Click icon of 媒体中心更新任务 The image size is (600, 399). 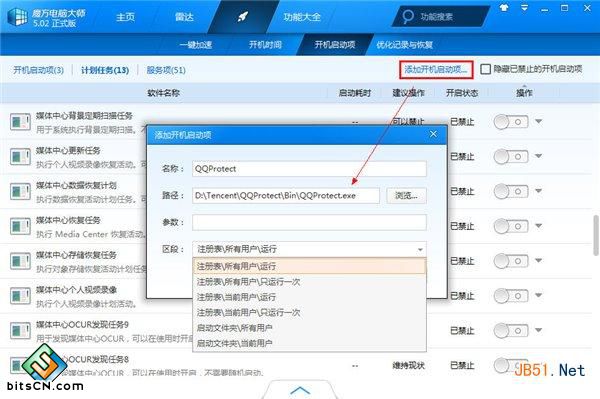tap(20, 156)
